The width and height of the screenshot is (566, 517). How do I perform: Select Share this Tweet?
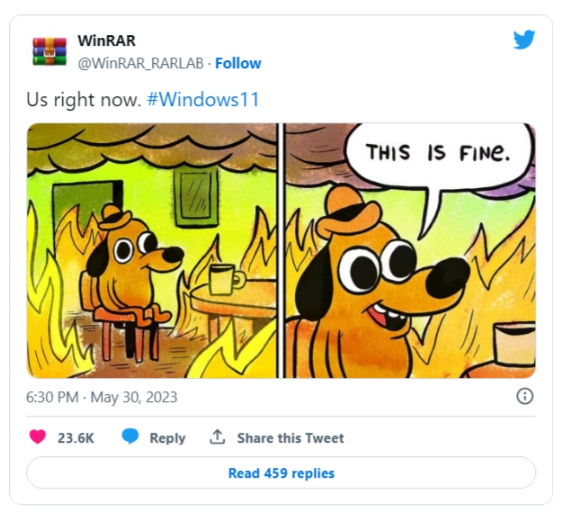click(x=290, y=438)
